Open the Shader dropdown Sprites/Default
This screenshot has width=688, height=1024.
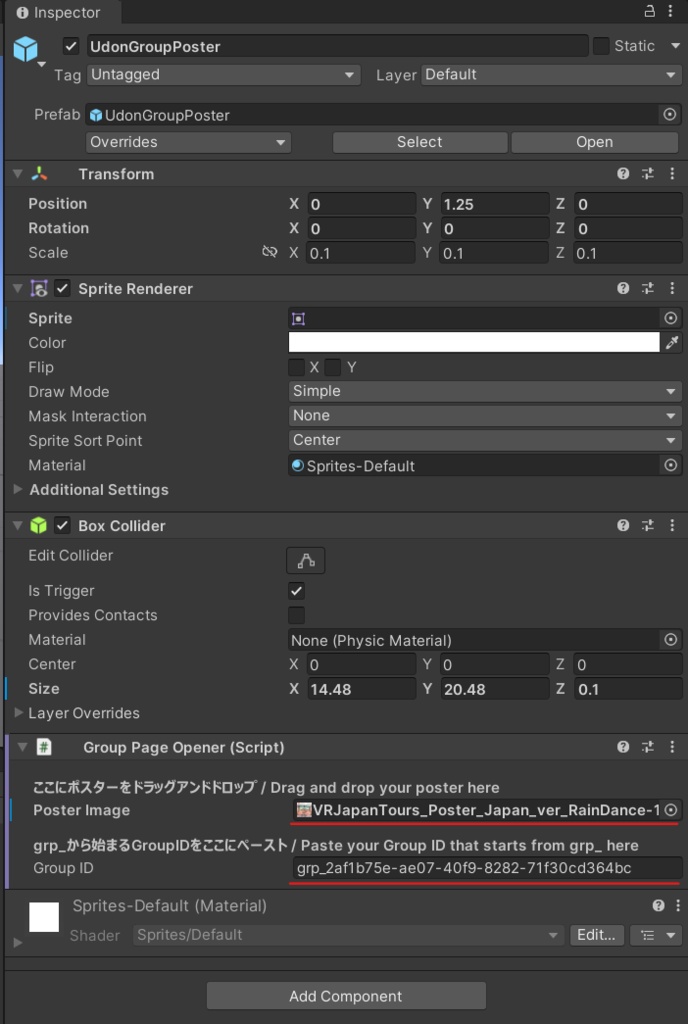tap(349, 935)
